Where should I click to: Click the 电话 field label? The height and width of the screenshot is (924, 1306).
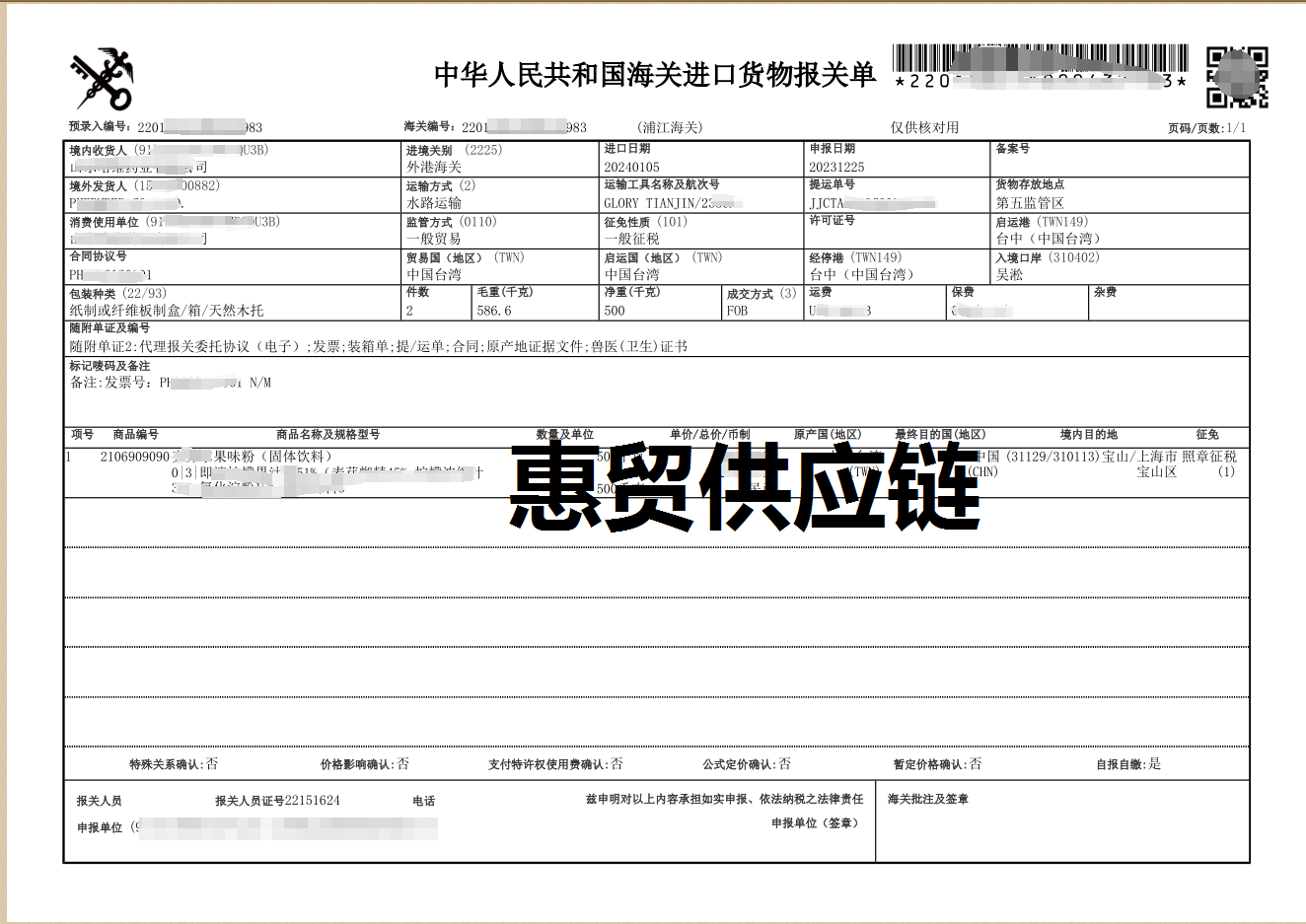[424, 801]
